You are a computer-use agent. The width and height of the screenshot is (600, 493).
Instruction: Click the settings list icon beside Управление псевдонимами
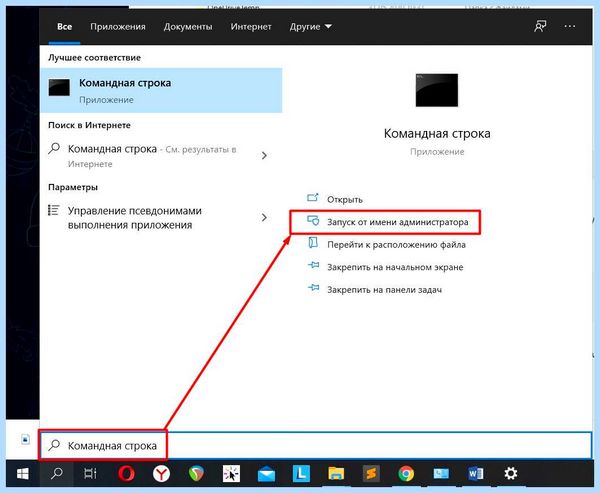[x=54, y=210]
